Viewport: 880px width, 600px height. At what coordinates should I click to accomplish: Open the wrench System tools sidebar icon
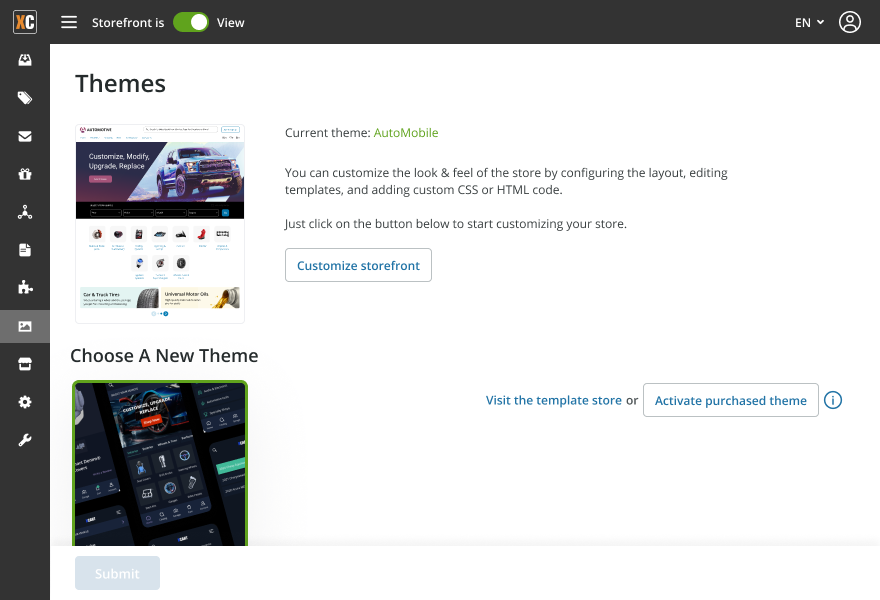(x=25, y=440)
